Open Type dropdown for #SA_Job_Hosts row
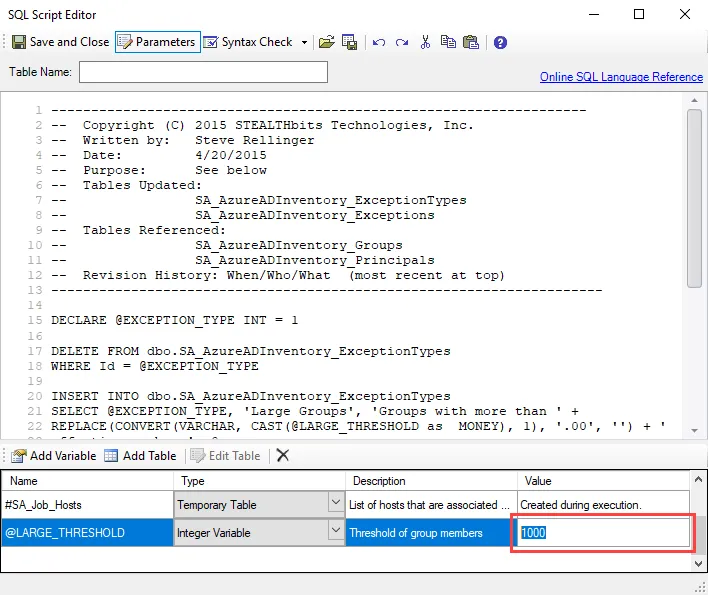708x595 pixels. pyautogui.click(x=335, y=502)
